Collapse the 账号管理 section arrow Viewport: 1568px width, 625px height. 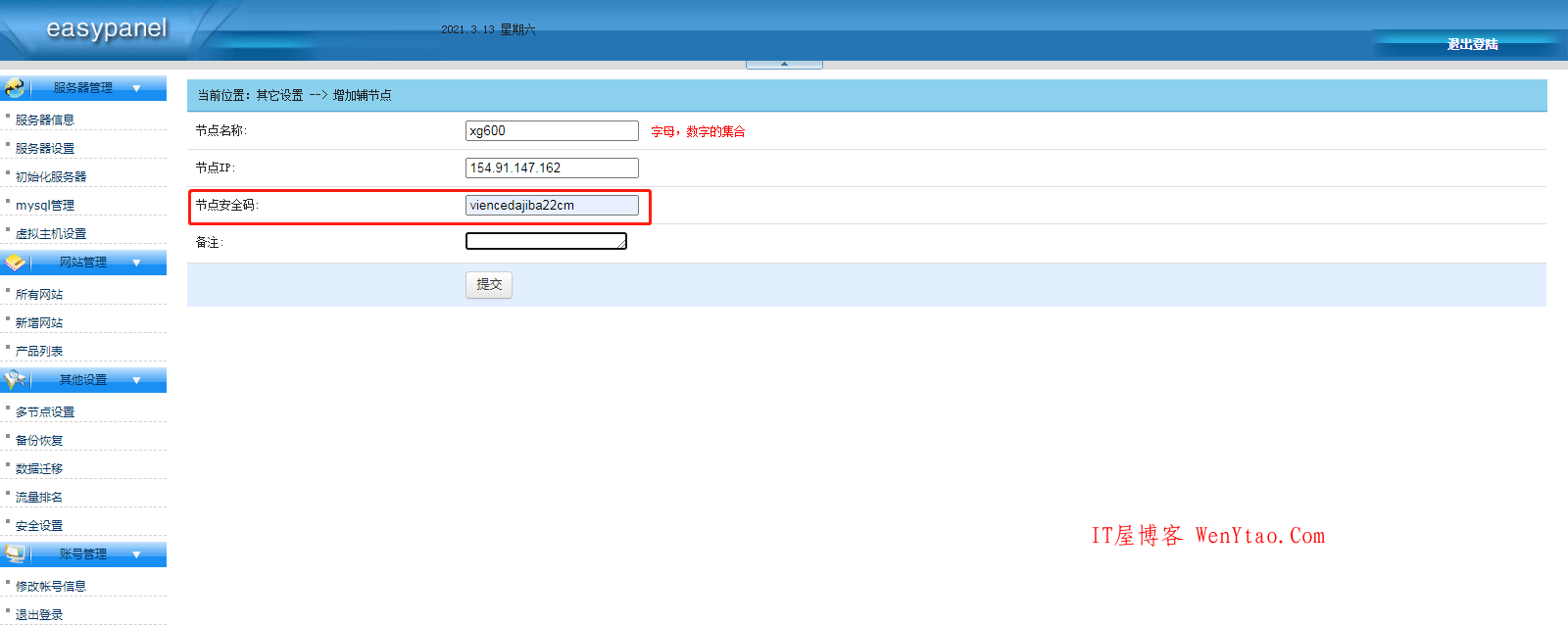(136, 554)
